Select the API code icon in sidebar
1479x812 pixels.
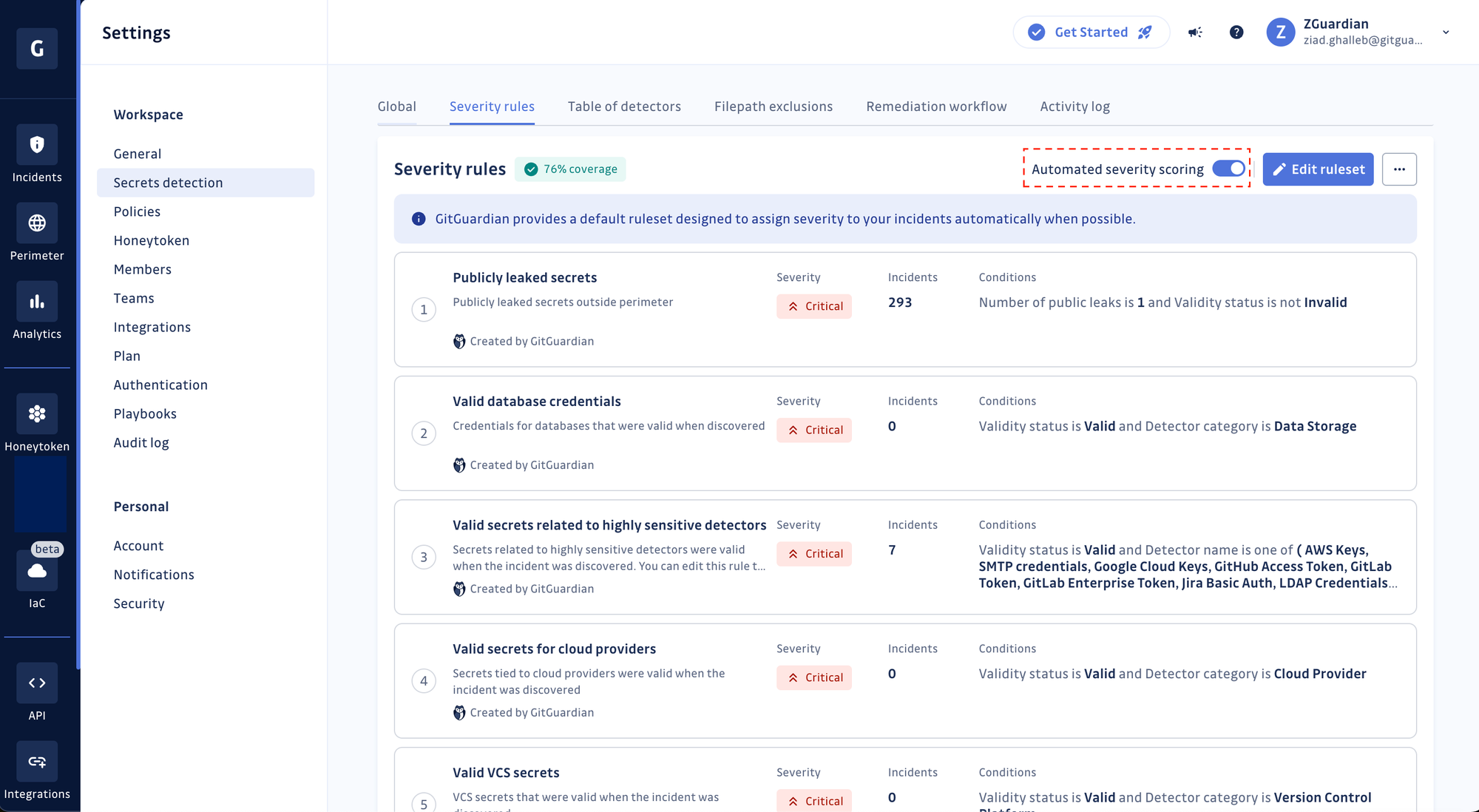[x=37, y=683]
